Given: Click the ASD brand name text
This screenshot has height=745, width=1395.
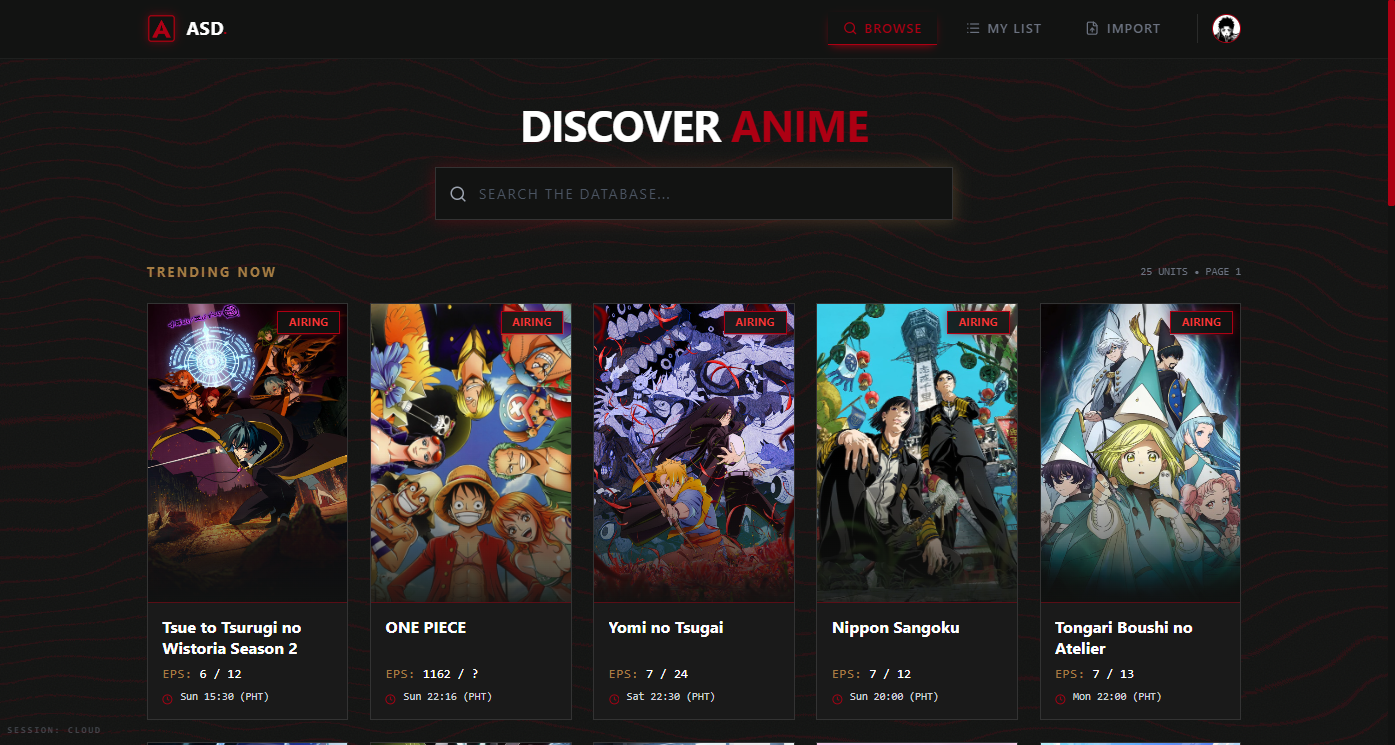Looking at the screenshot, I should 205,29.
